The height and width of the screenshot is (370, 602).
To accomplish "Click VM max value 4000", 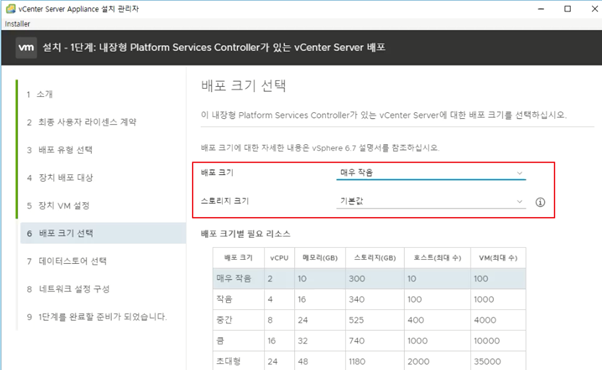I will point(485,320).
